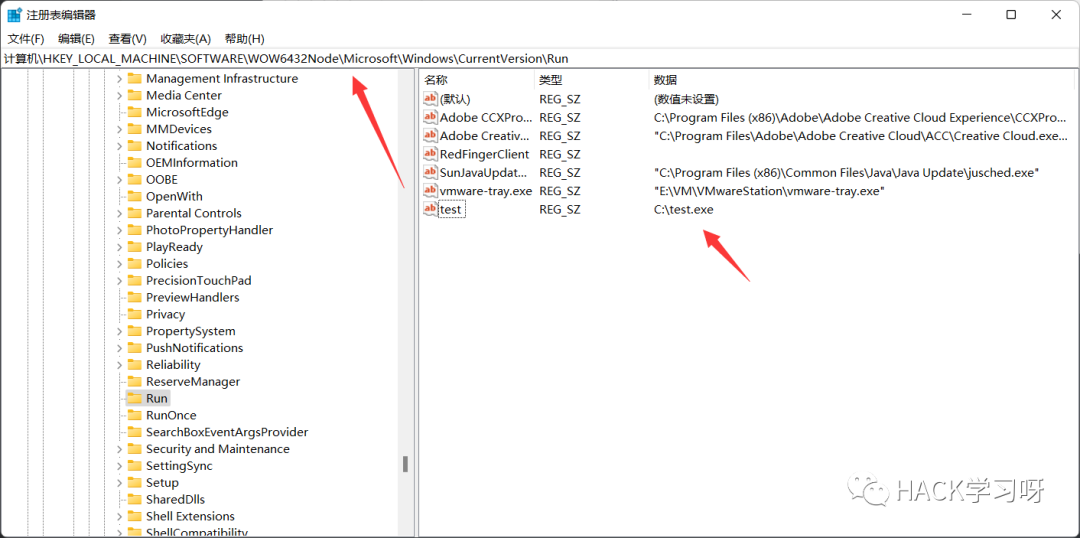Select the Media Center tree key
1080x538 pixels.
click(184, 95)
